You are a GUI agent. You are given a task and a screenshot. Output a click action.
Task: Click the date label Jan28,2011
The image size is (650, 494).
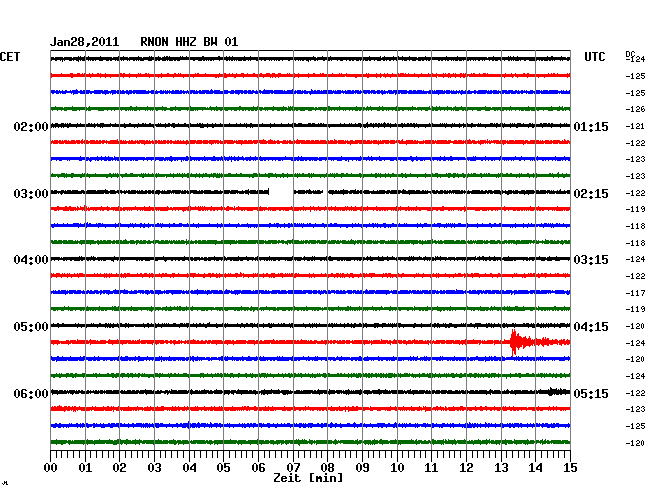tap(85, 42)
